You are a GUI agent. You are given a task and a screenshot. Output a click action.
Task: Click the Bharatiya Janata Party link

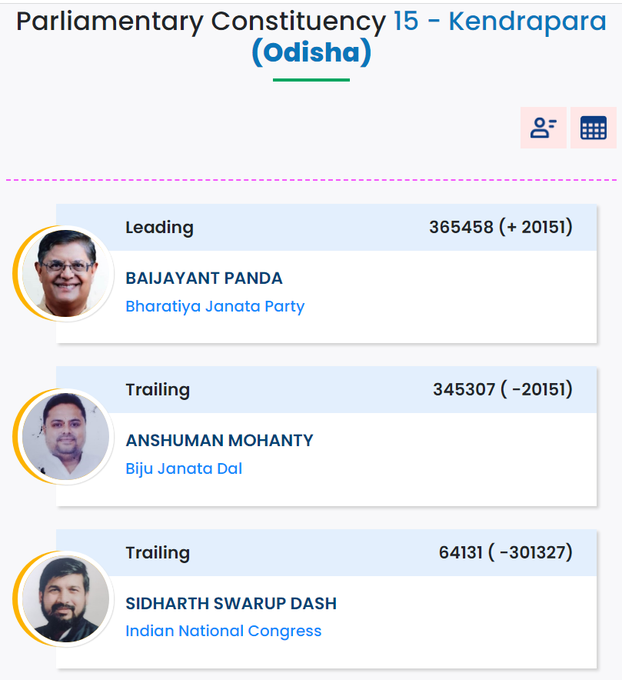coord(215,307)
